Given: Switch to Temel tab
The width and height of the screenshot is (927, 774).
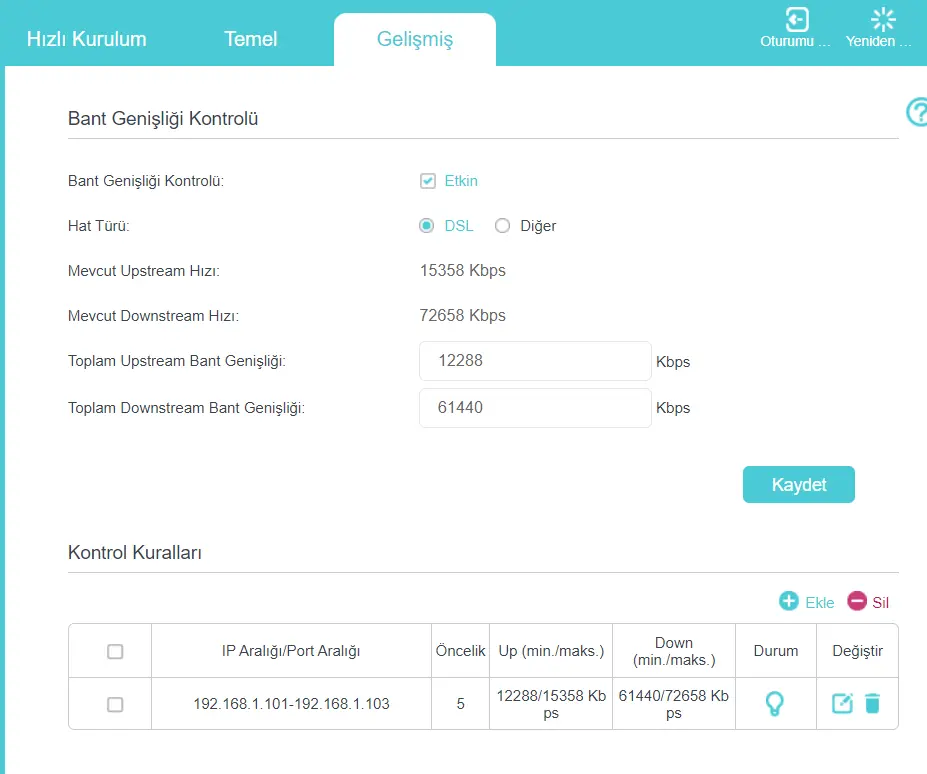Looking at the screenshot, I should (x=251, y=39).
